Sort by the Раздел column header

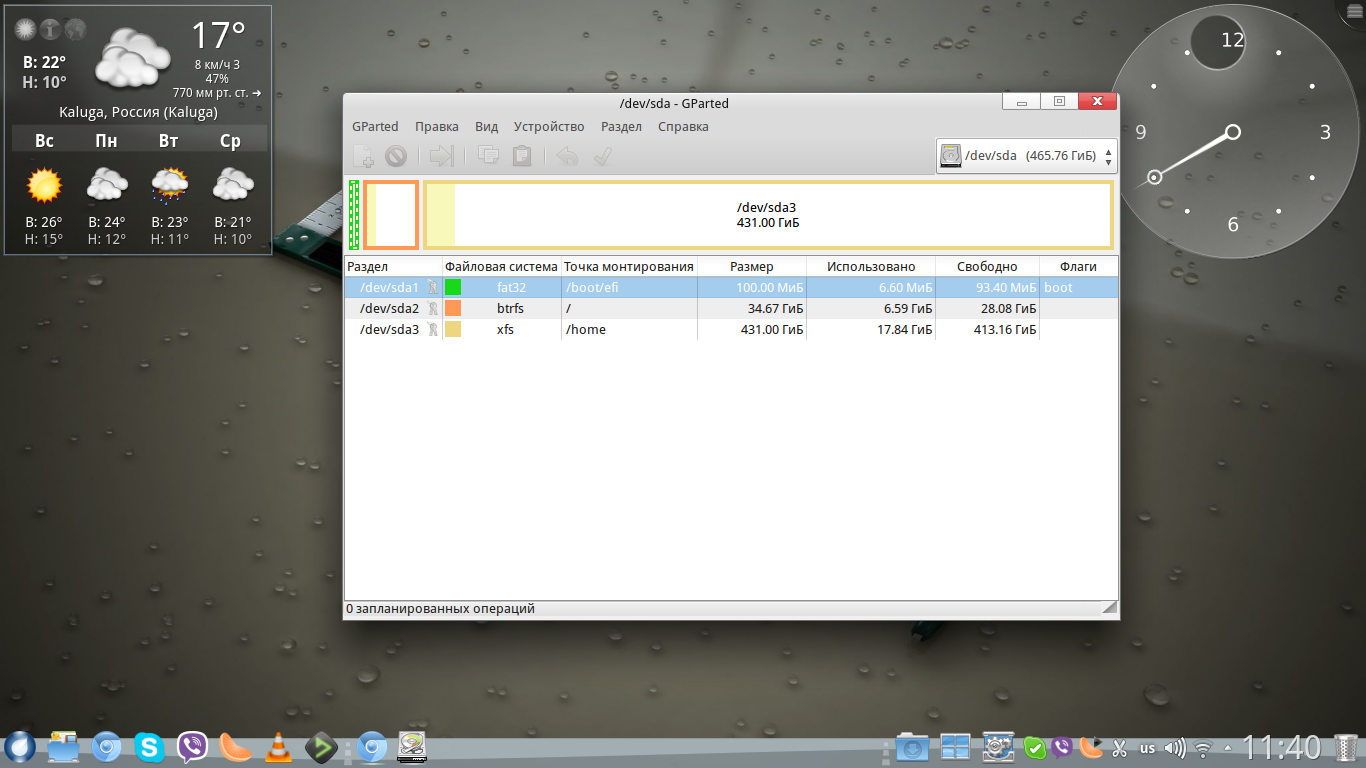click(x=393, y=267)
